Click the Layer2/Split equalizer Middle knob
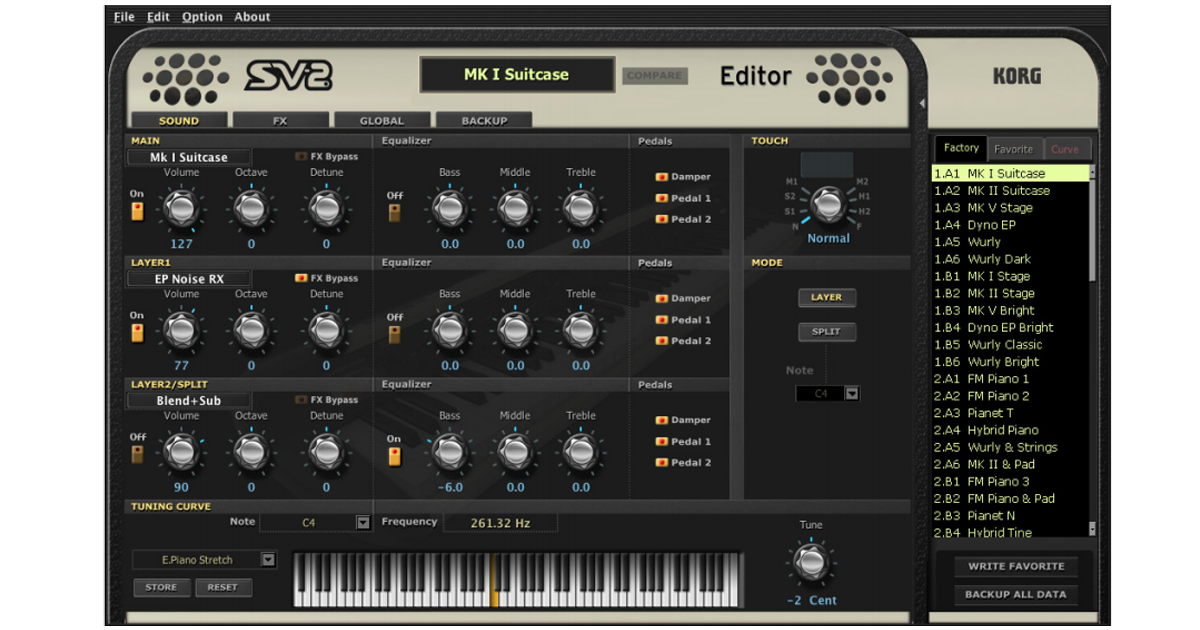 click(515, 452)
